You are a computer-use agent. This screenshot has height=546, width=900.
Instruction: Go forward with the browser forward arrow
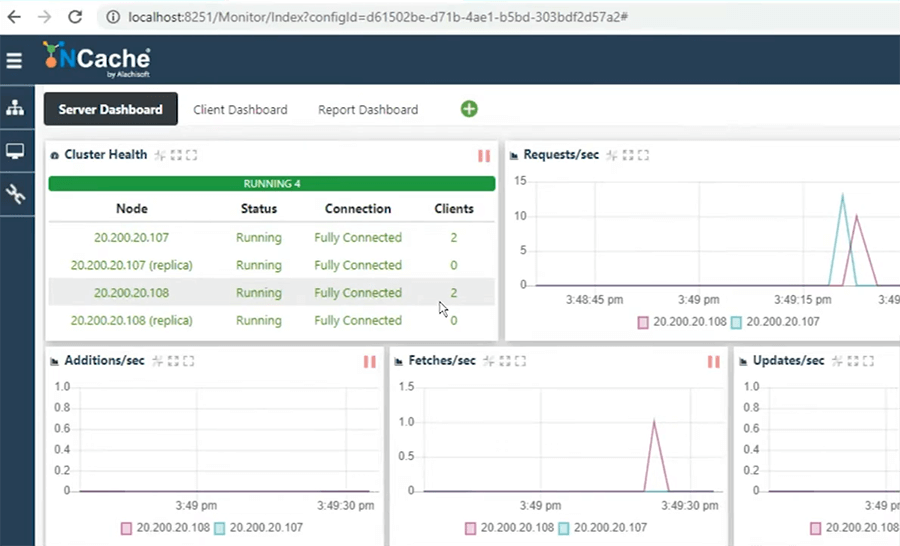click(44, 17)
